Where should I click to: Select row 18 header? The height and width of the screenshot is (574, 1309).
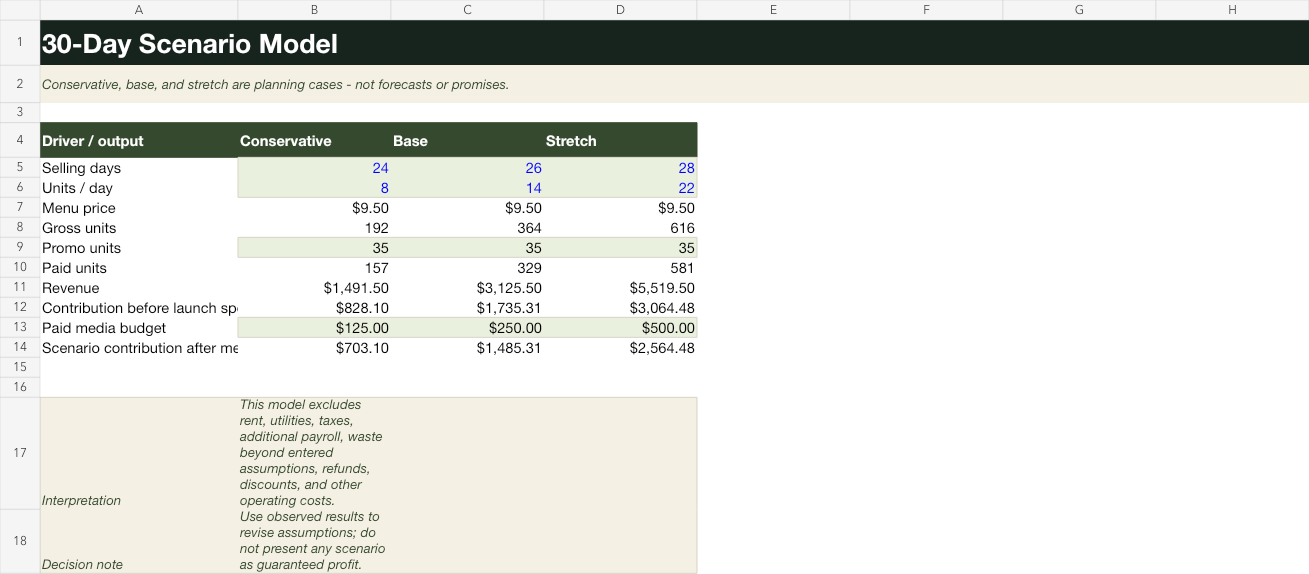click(x=20, y=541)
